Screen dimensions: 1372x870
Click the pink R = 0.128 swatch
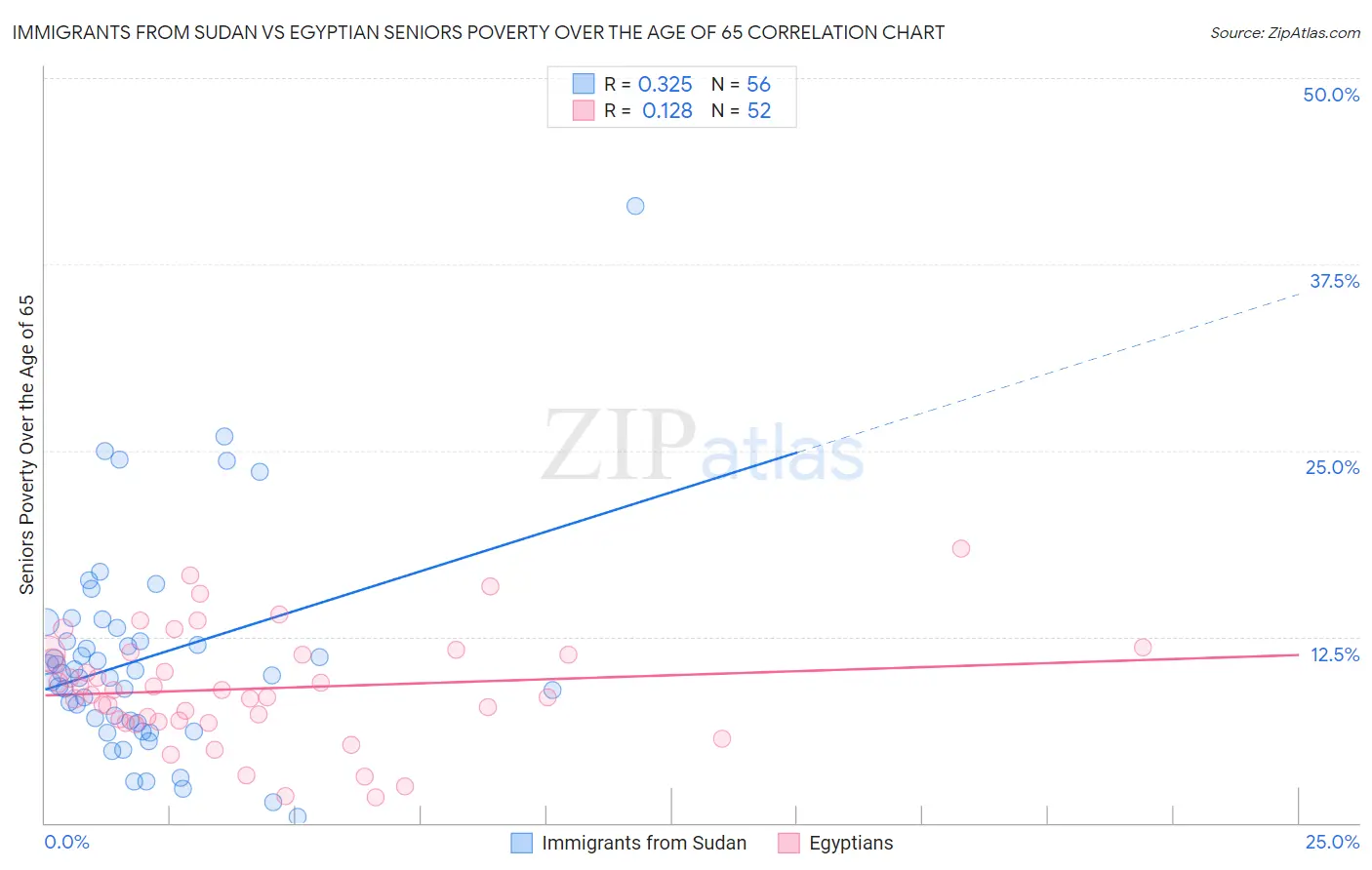point(584,110)
